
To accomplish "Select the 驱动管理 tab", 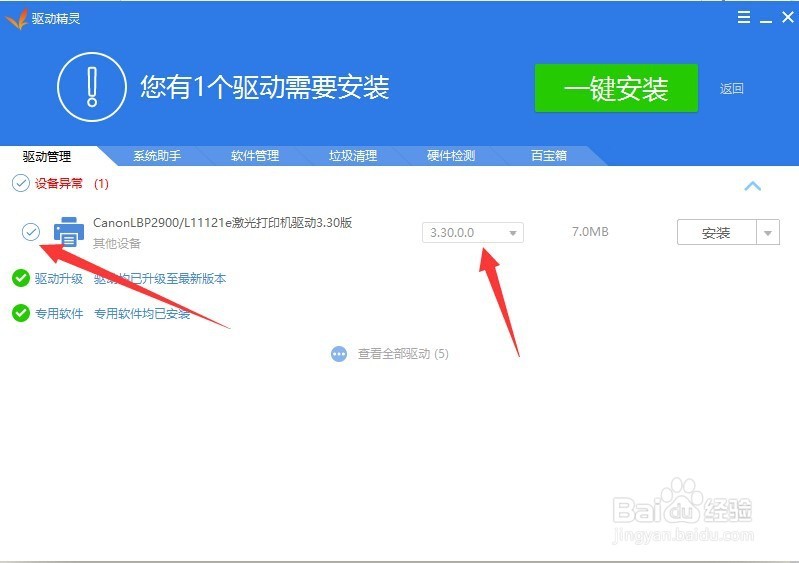I will click(x=47, y=156).
